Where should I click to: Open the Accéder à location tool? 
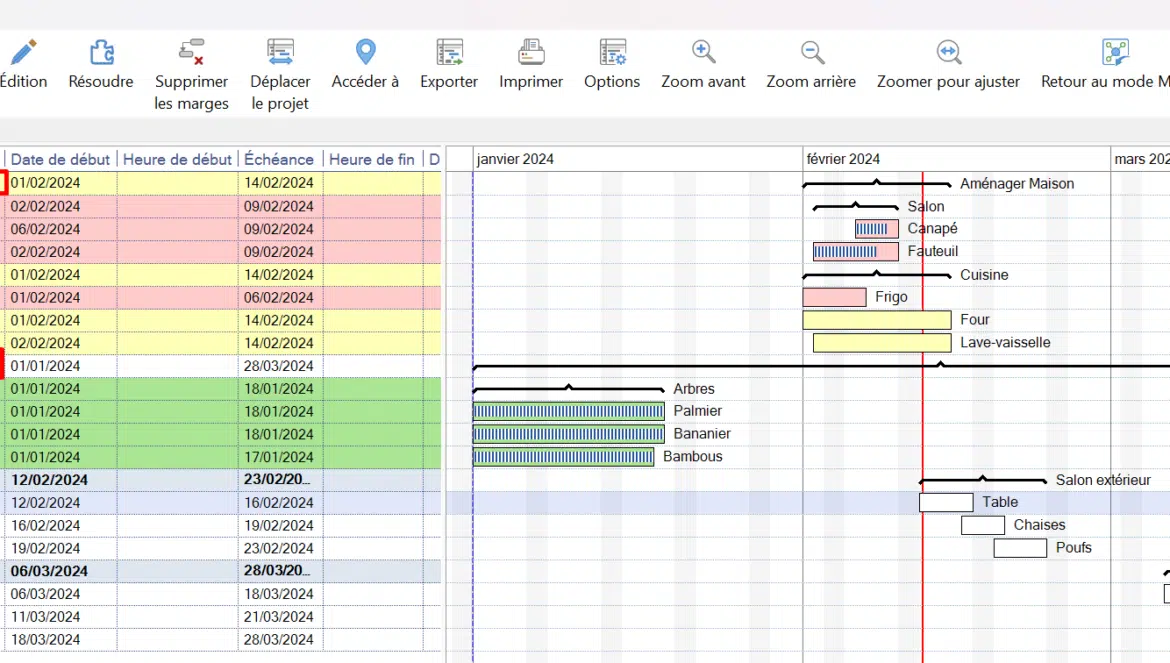pos(366,53)
